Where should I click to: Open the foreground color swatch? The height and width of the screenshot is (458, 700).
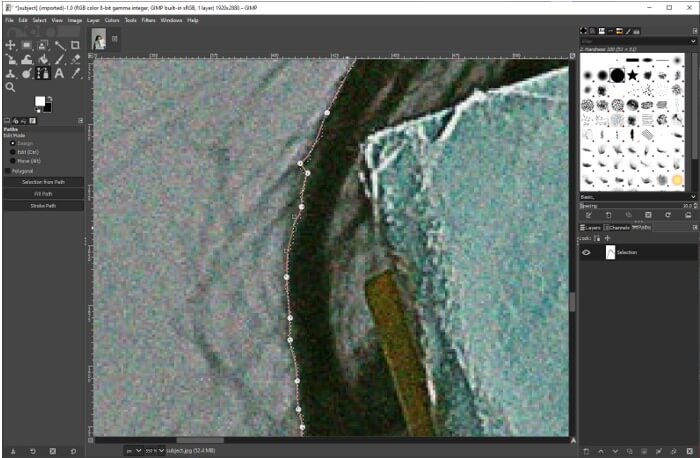(x=40, y=101)
